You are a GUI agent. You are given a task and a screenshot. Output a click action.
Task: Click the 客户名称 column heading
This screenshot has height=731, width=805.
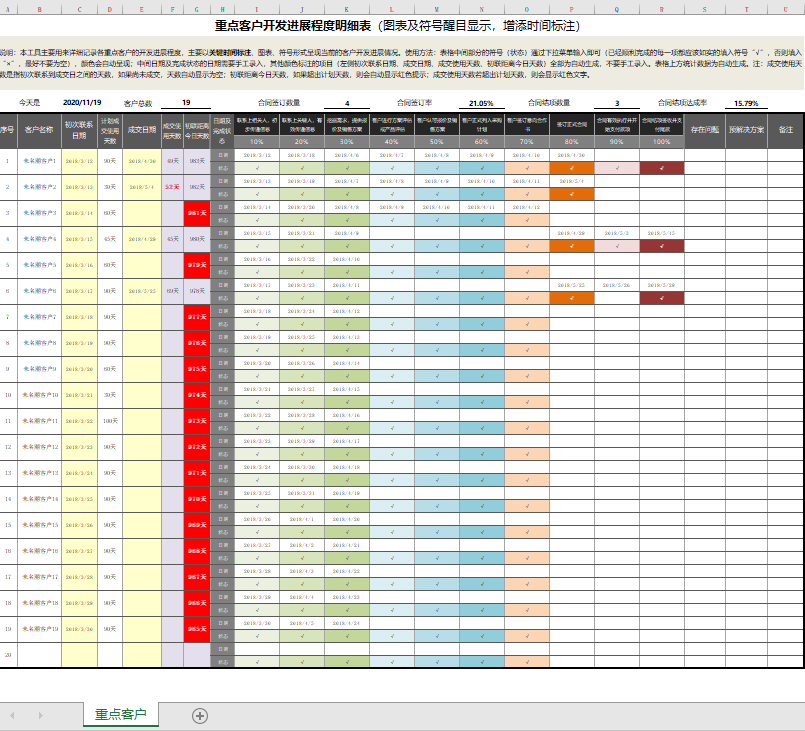pos(39,130)
